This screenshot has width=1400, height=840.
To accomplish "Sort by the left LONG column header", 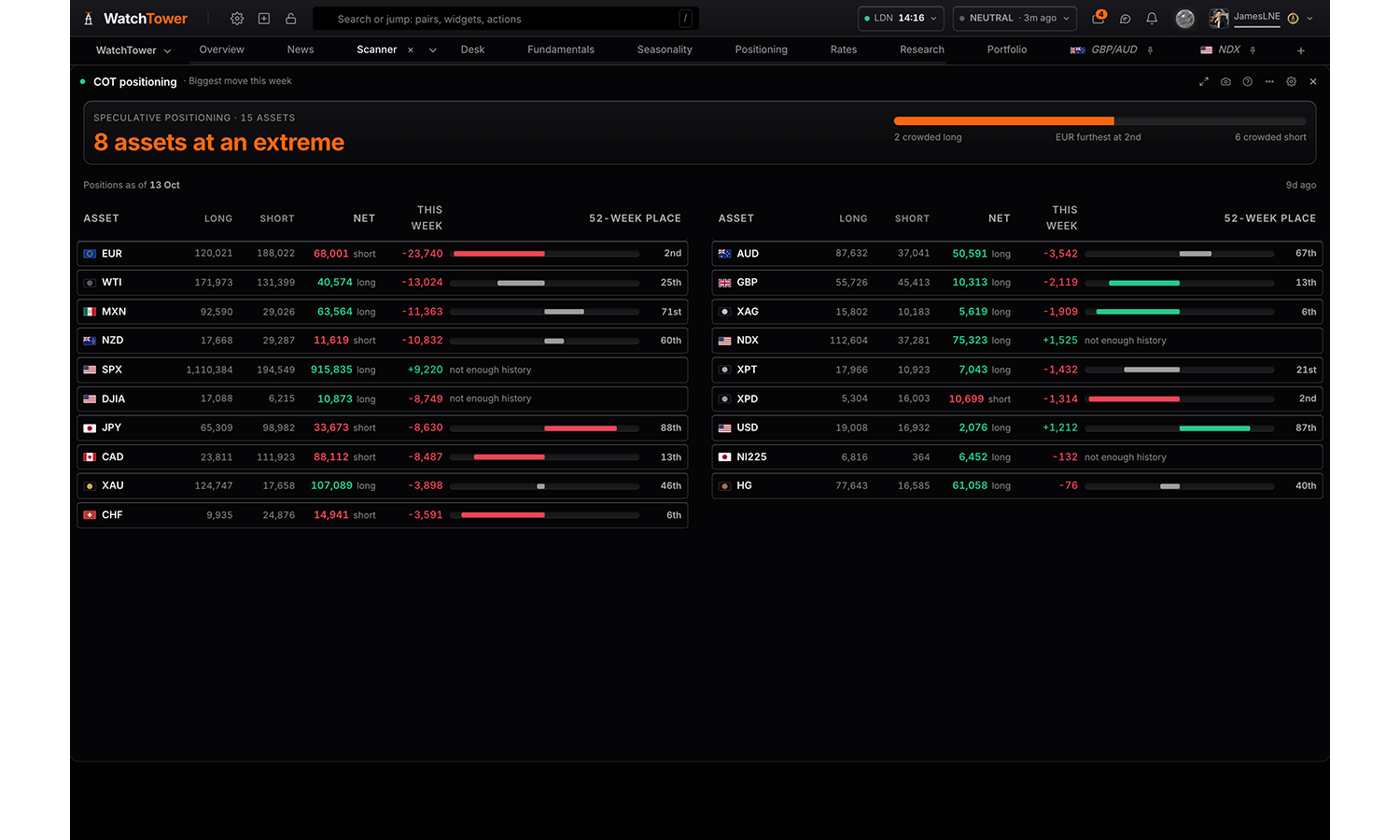I will click(x=218, y=218).
